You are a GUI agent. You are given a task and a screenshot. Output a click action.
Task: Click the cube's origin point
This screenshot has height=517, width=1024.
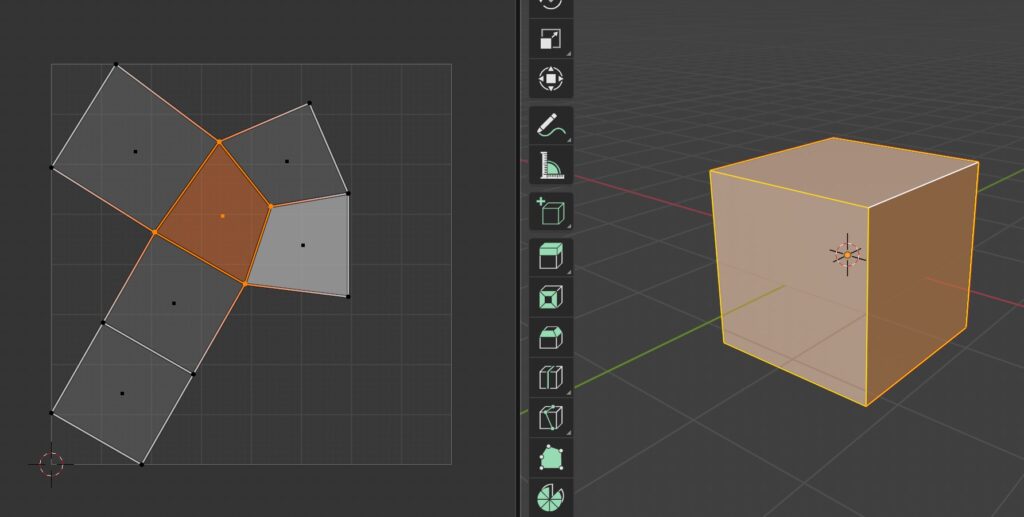click(x=847, y=255)
